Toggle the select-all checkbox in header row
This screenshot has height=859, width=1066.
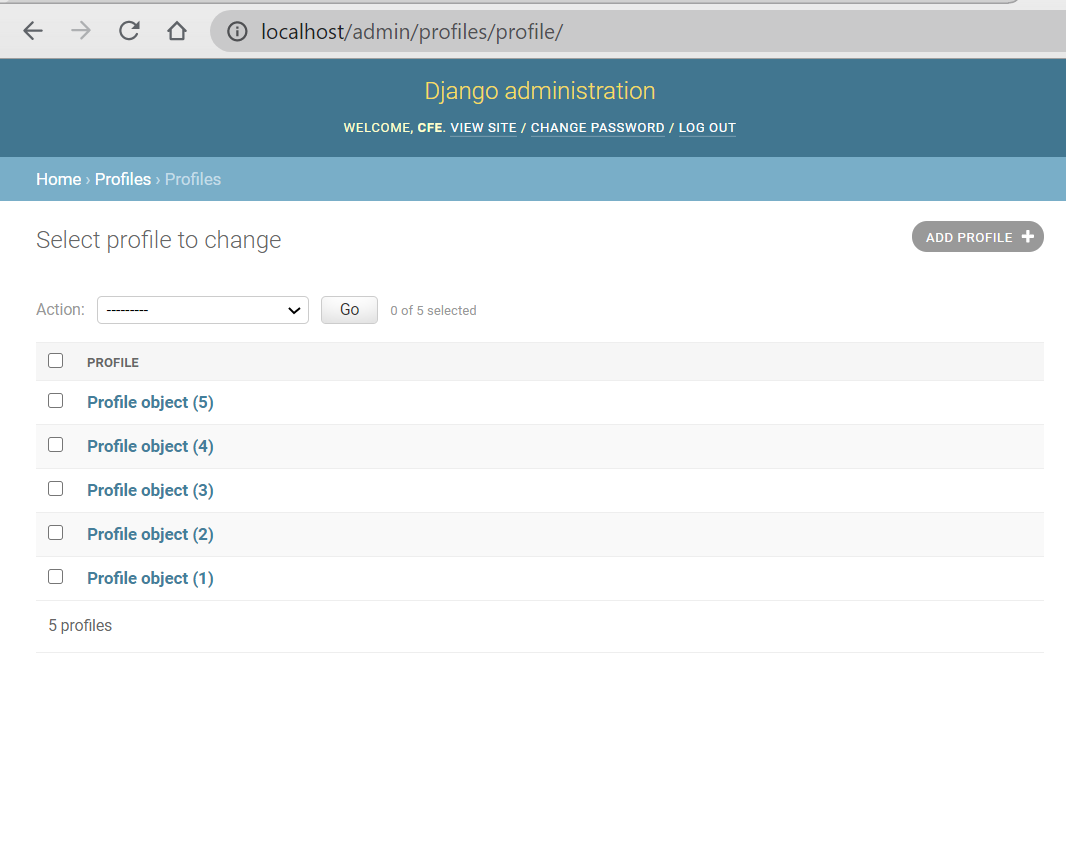(56, 361)
